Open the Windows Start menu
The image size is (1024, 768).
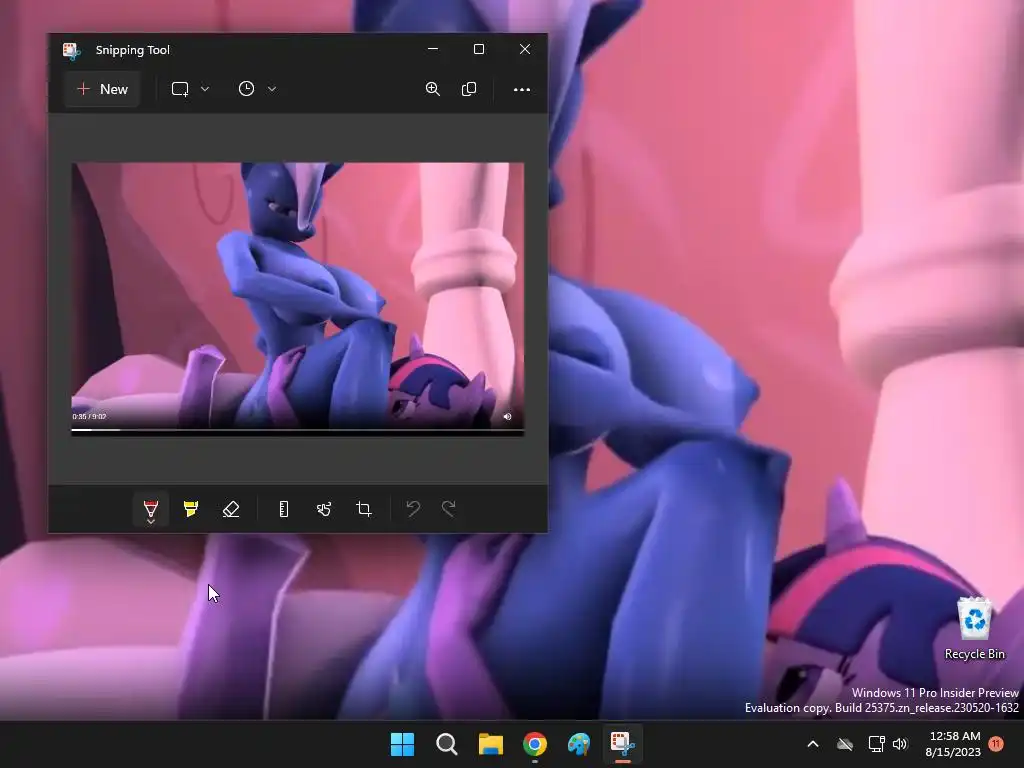402,744
